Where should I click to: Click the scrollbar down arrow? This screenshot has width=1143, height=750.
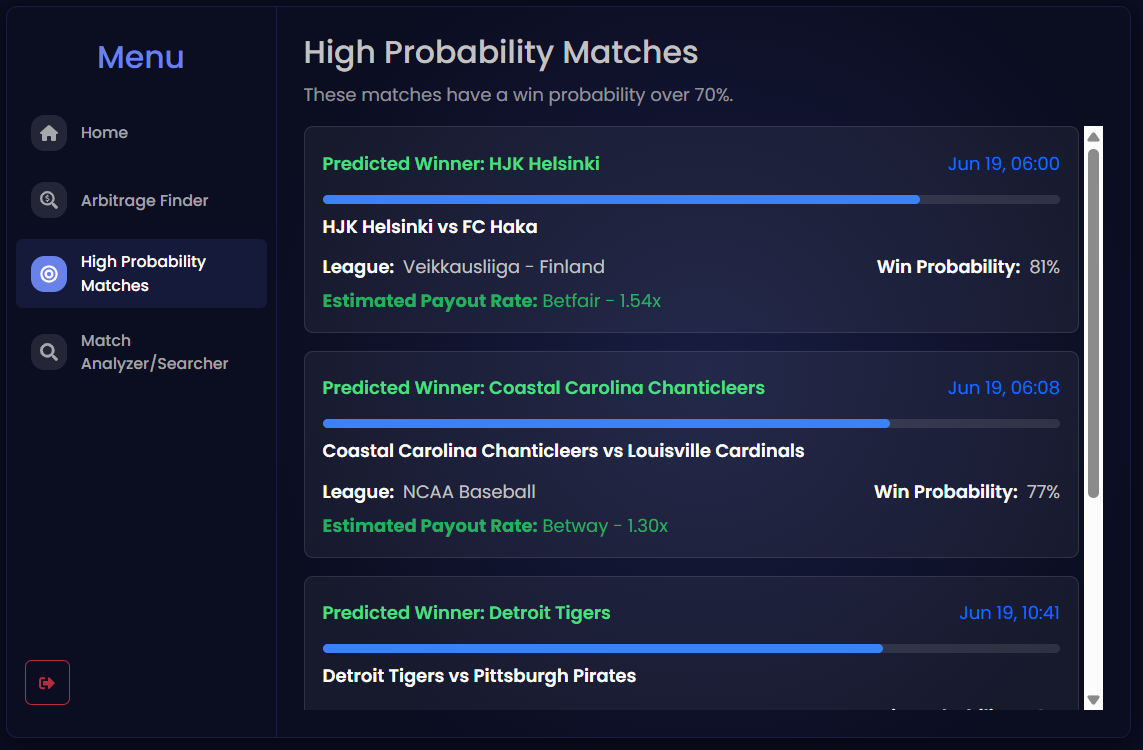click(1093, 700)
